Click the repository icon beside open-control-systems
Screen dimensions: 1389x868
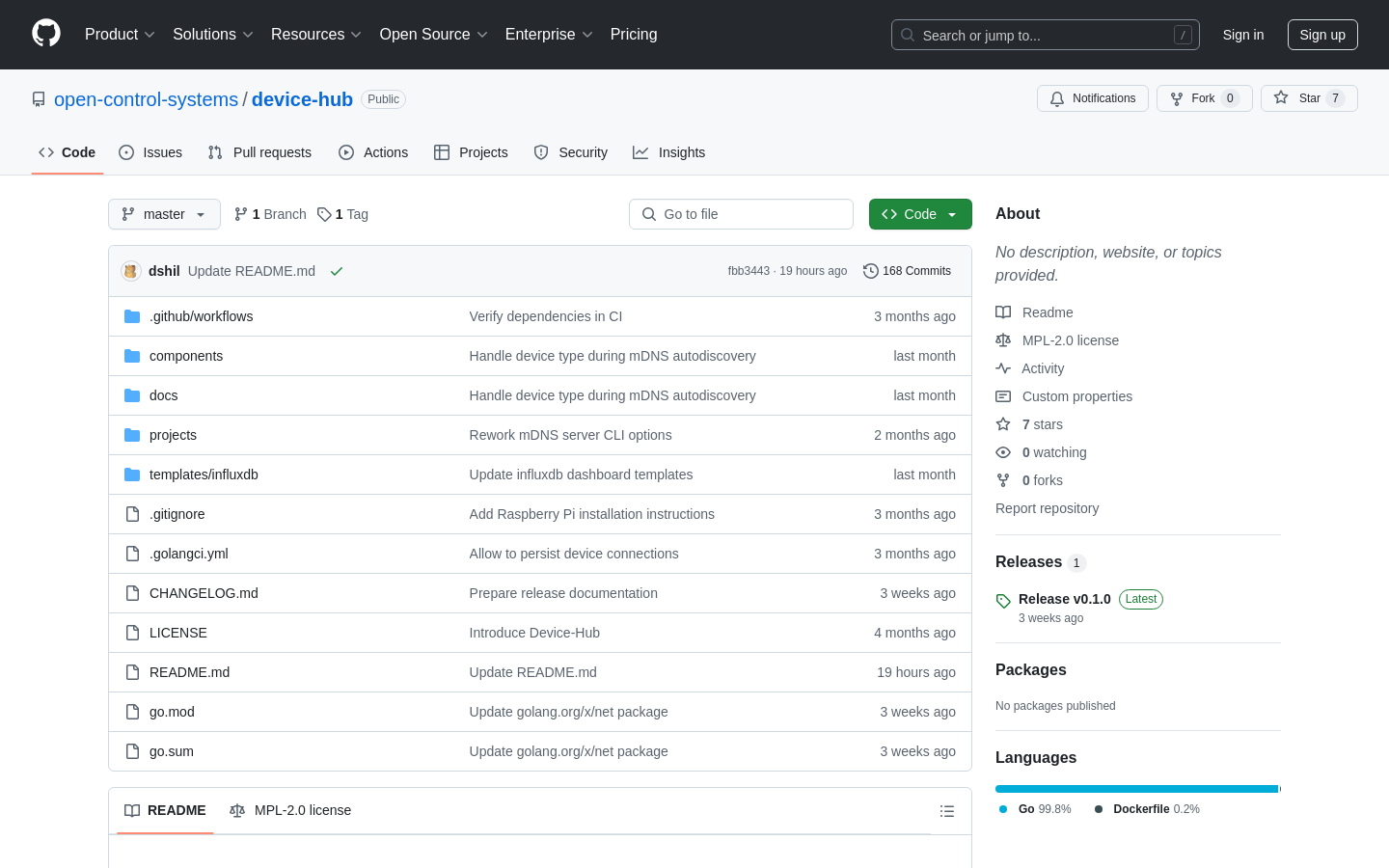coord(39,99)
